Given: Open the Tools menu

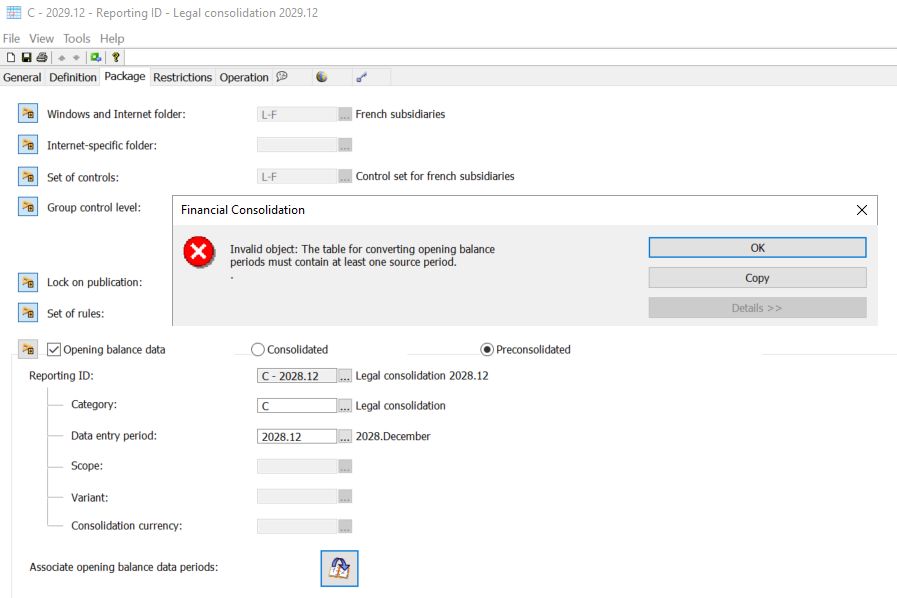Looking at the screenshot, I should coord(77,38).
